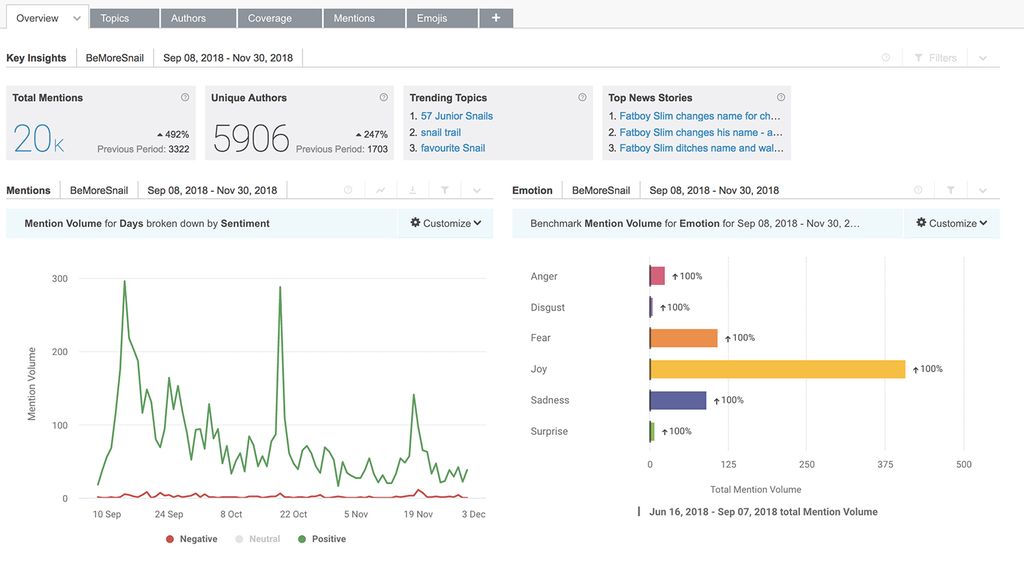Click the yellow Joy bar in chart

tap(777, 370)
